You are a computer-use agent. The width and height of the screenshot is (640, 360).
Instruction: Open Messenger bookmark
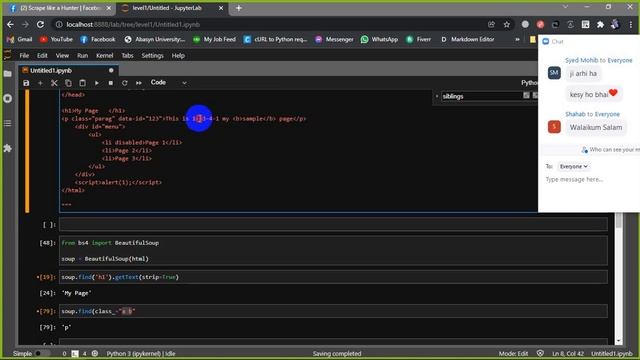coord(334,39)
